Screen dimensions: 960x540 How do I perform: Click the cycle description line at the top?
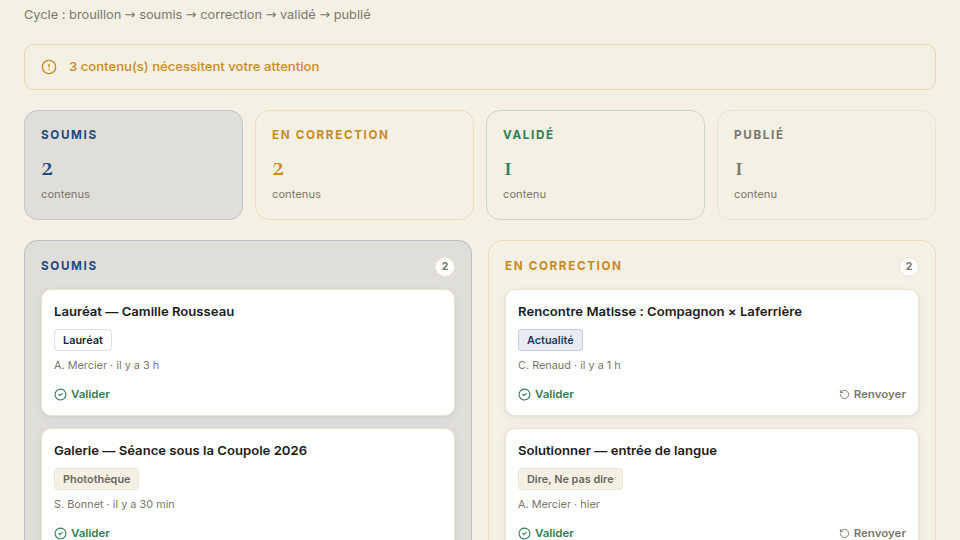(x=197, y=15)
